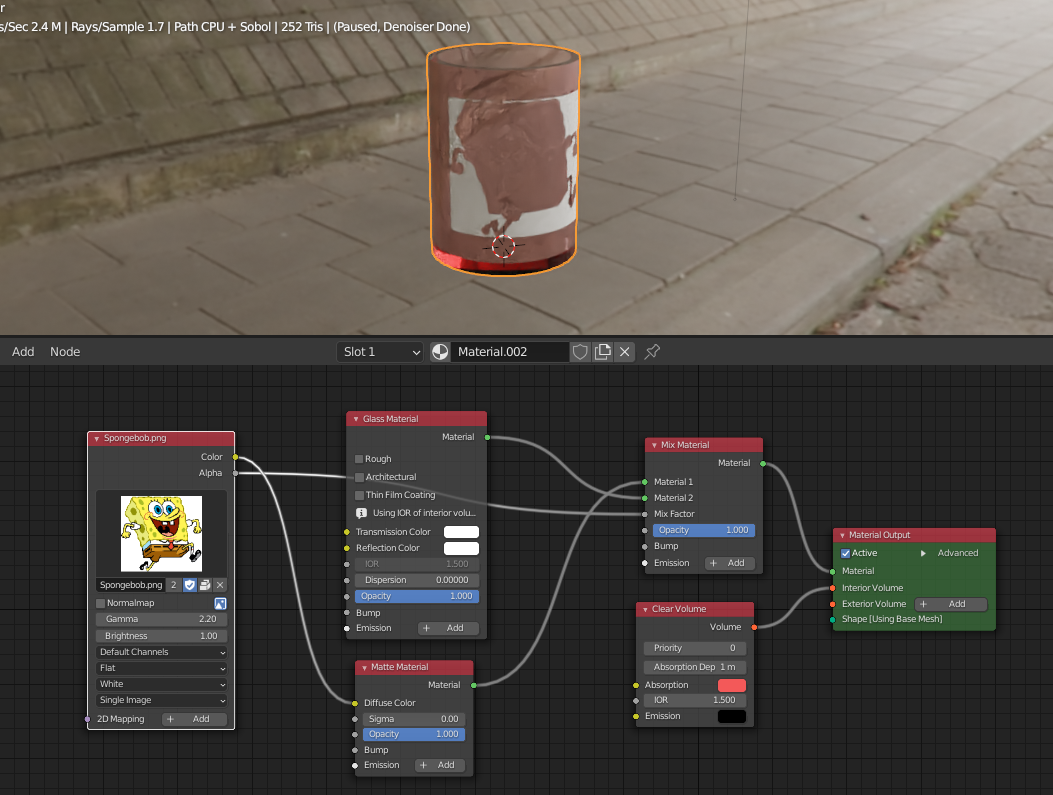Click blue image icon beside Normalmap

click(220, 603)
